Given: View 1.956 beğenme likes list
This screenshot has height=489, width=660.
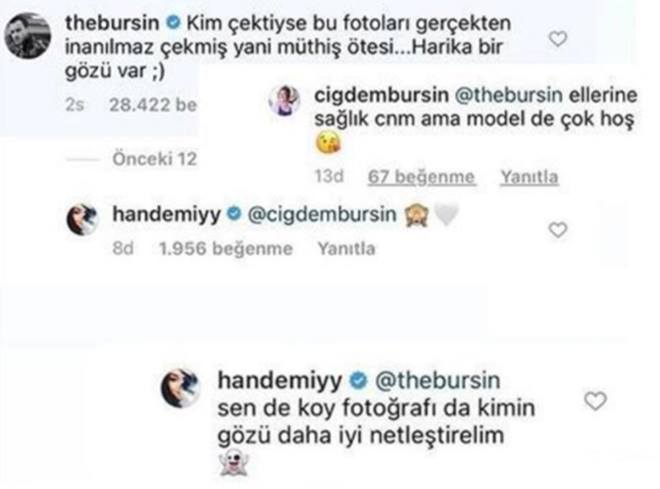Looking at the screenshot, I should point(226,249).
